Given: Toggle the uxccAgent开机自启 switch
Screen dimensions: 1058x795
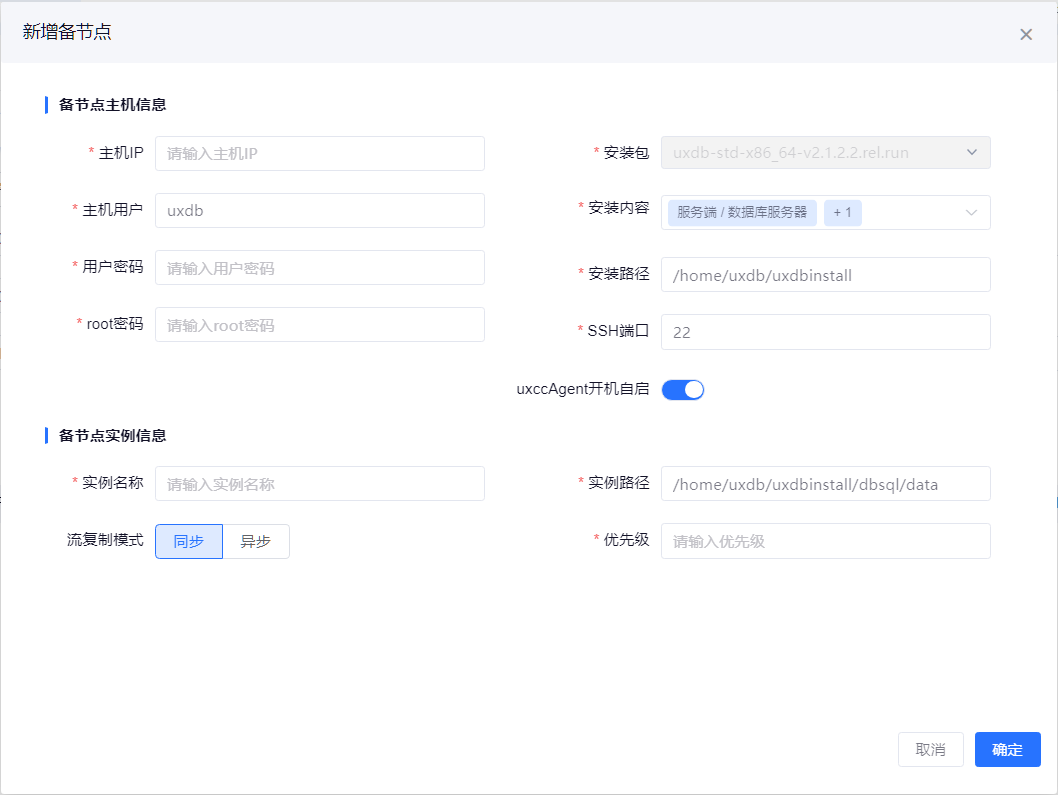Looking at the screenshot, I should pos(683,390).
